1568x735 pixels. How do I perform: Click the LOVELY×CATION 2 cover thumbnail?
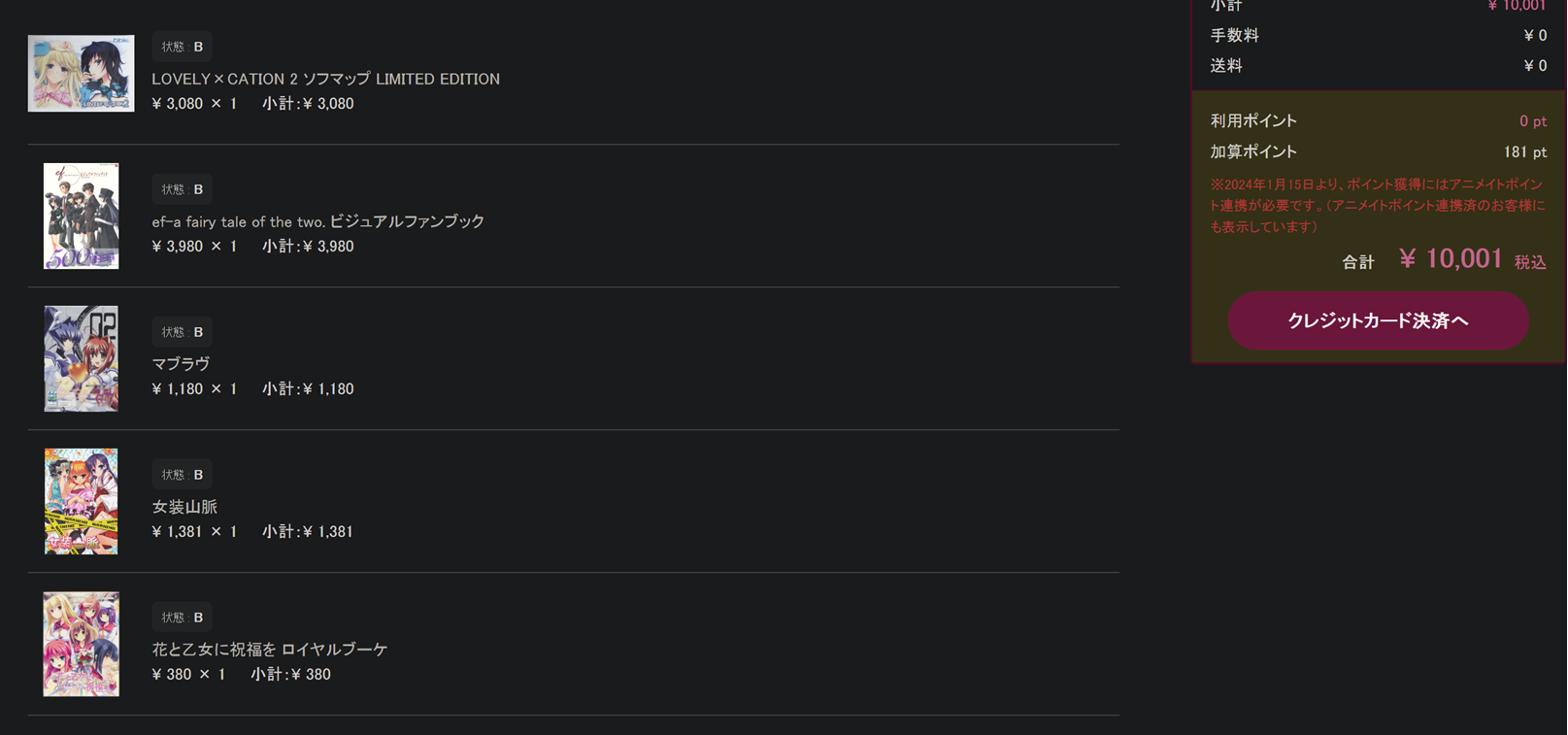(81, 74)
